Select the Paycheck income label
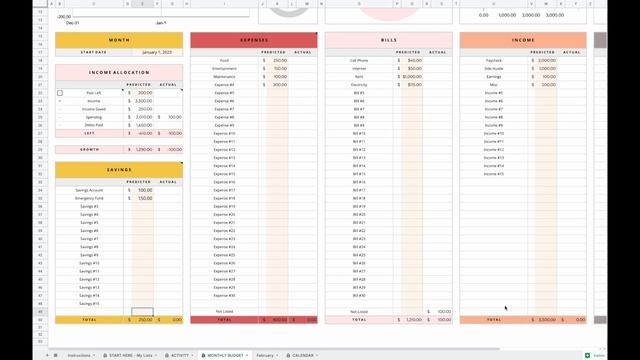Image resolution: width=640 pixels, height=360 pixels. 494,60
